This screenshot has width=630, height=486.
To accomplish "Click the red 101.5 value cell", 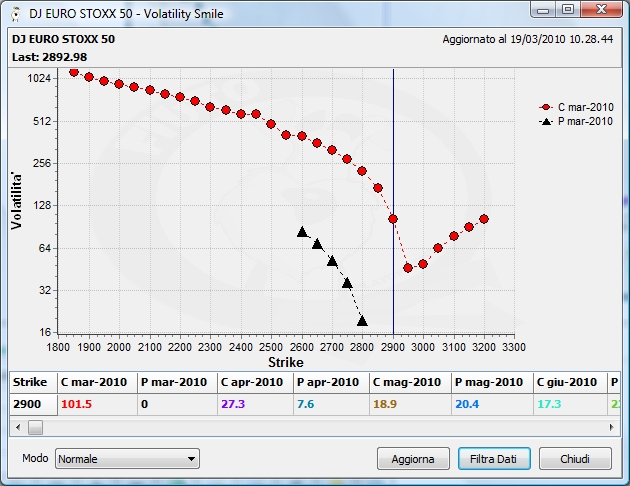I will click(x=97, y=404).
